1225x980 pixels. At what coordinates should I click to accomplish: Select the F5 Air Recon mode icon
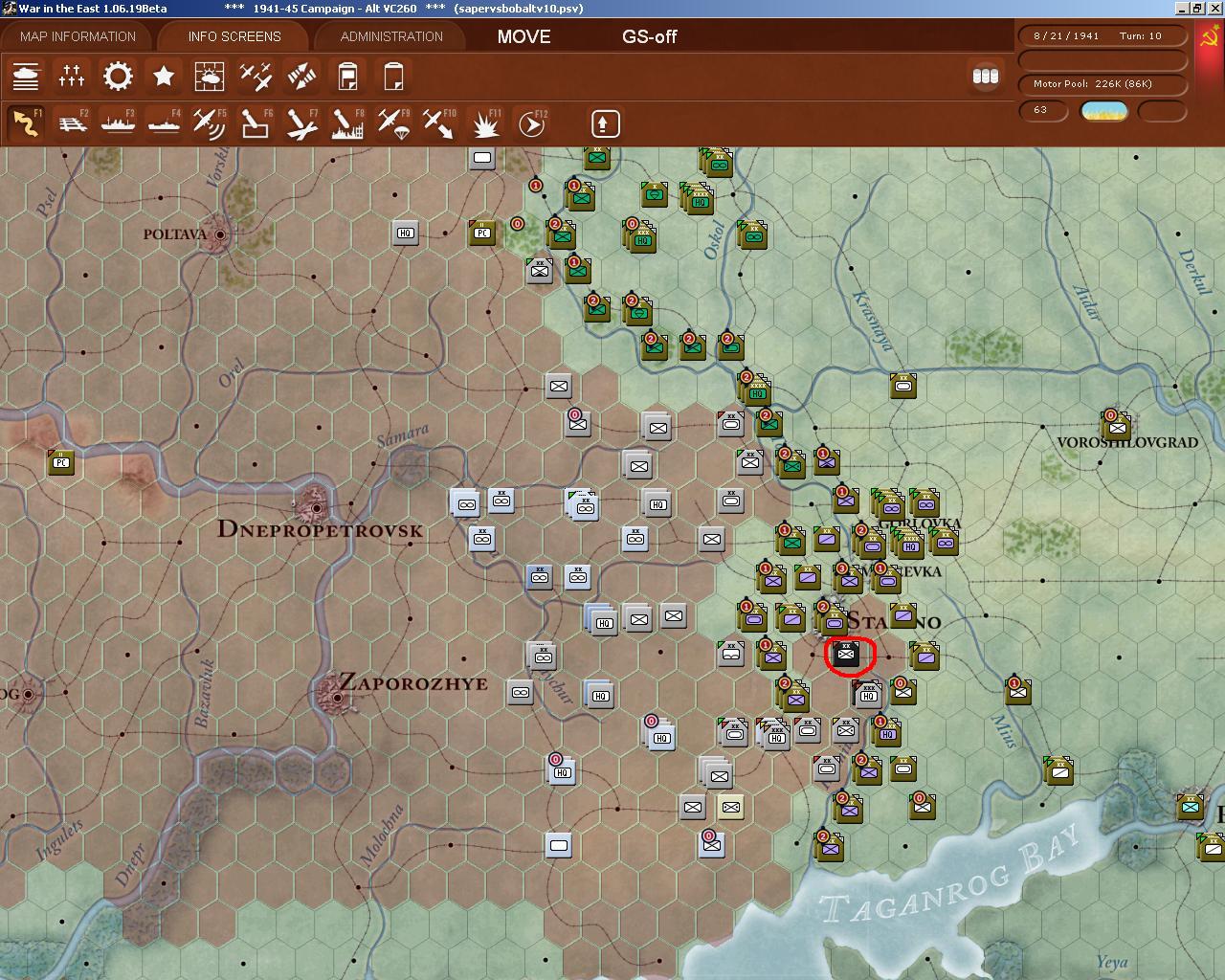pyautogui.click(x=210, y=123)
